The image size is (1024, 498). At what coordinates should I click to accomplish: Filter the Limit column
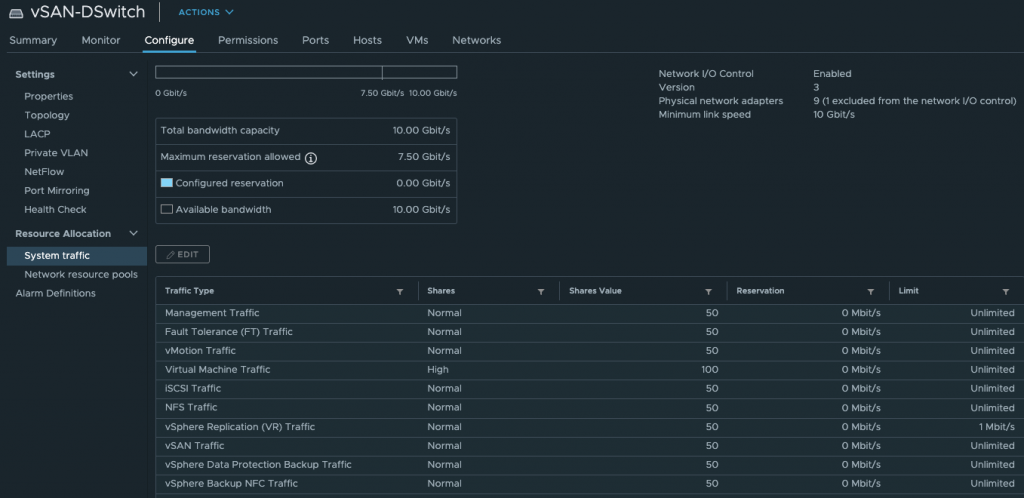pos(1006,292)
